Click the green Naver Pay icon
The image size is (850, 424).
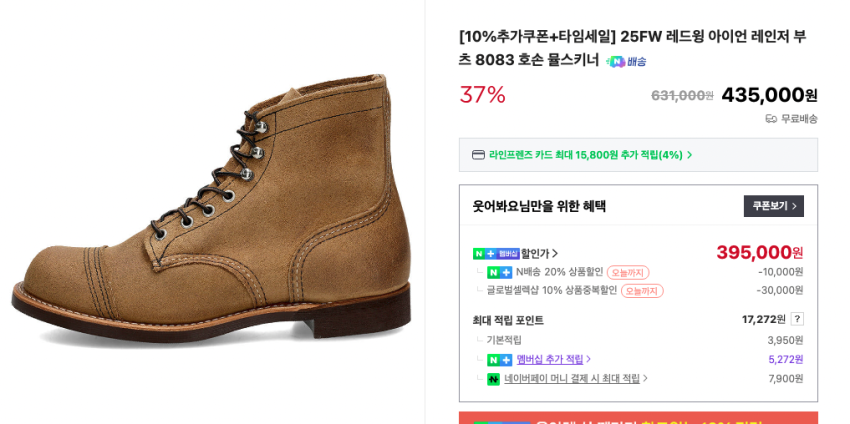[x=493, y=379]
